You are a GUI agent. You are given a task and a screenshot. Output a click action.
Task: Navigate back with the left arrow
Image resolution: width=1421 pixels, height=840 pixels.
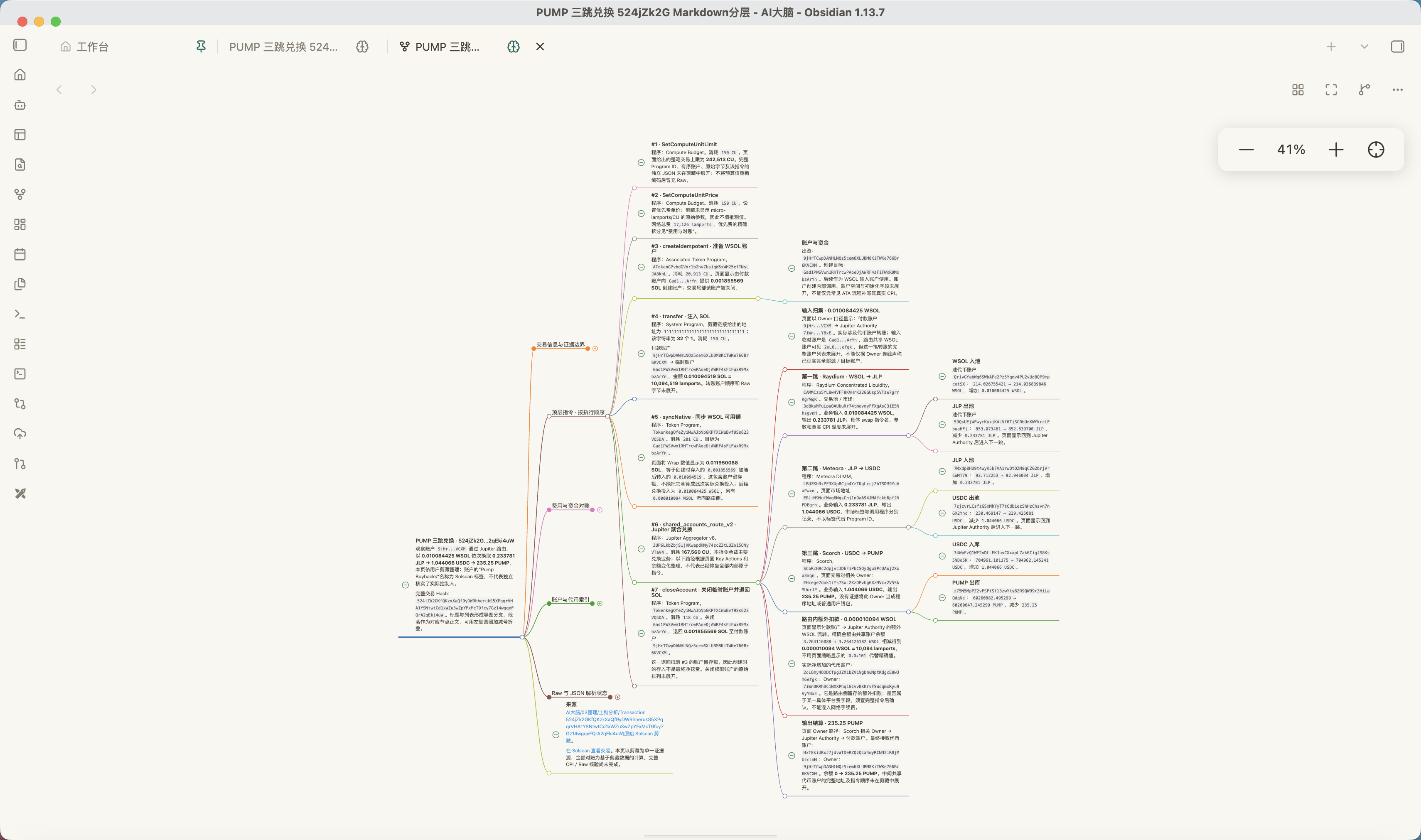point(59,89)
